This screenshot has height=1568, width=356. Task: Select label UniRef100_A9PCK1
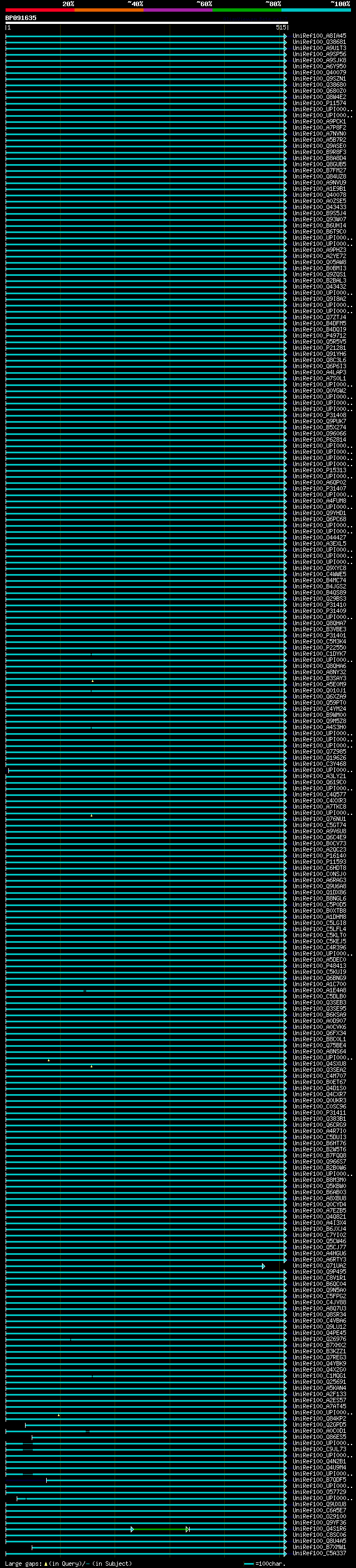[x=319, y=122]
